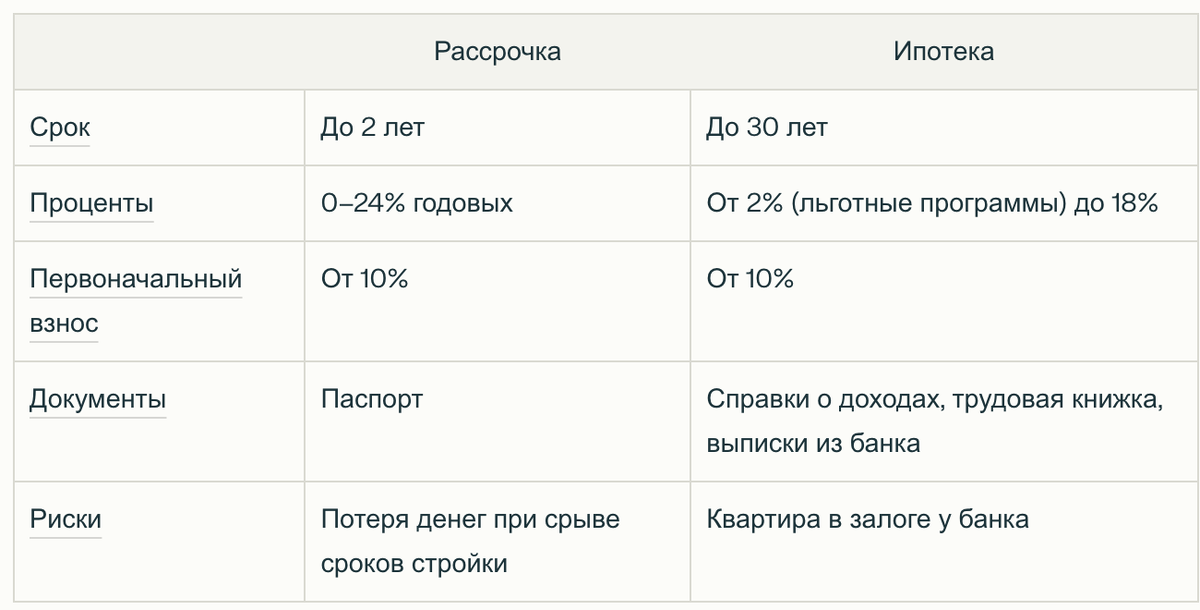This screenshot has width=1200, height=610.
Task: Click Квартира в залоге у банка cell
Action: (867, 520)
